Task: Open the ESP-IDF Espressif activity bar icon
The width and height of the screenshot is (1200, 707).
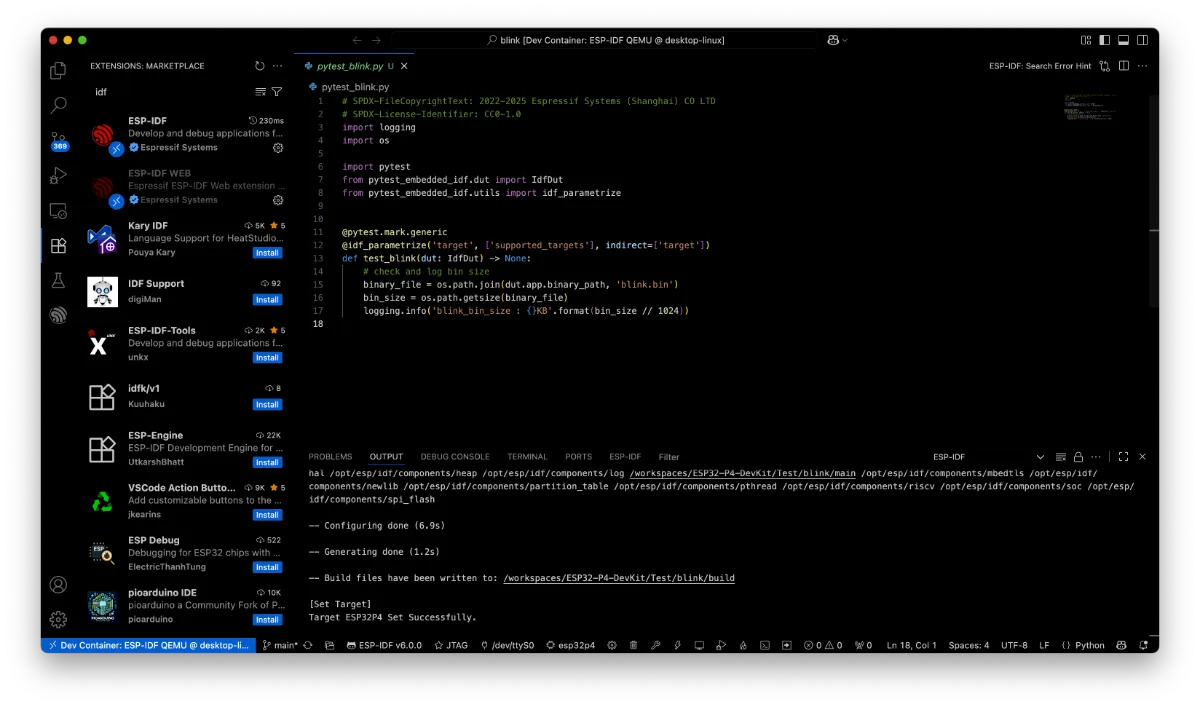Action: pyautogui.click(x=58, y=316)
